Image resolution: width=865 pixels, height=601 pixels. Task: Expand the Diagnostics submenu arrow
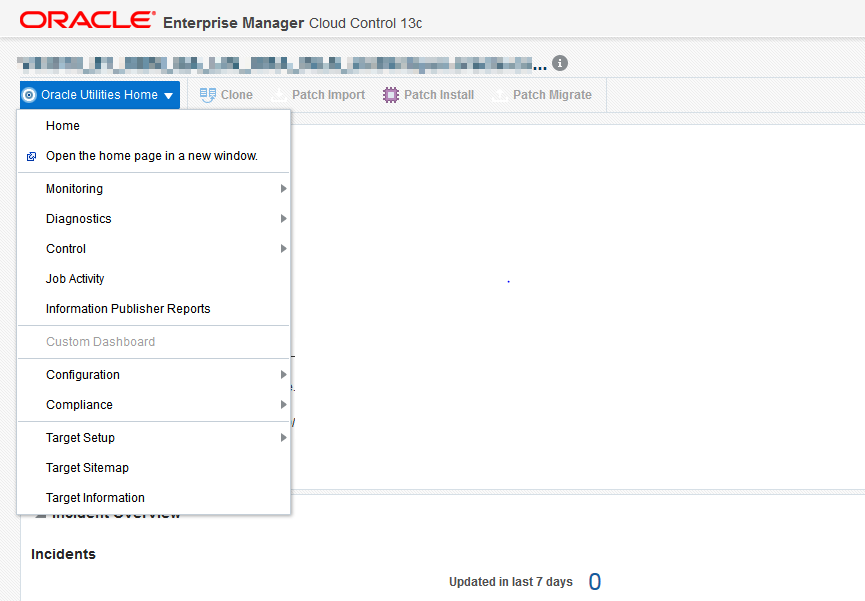[283, 219]
